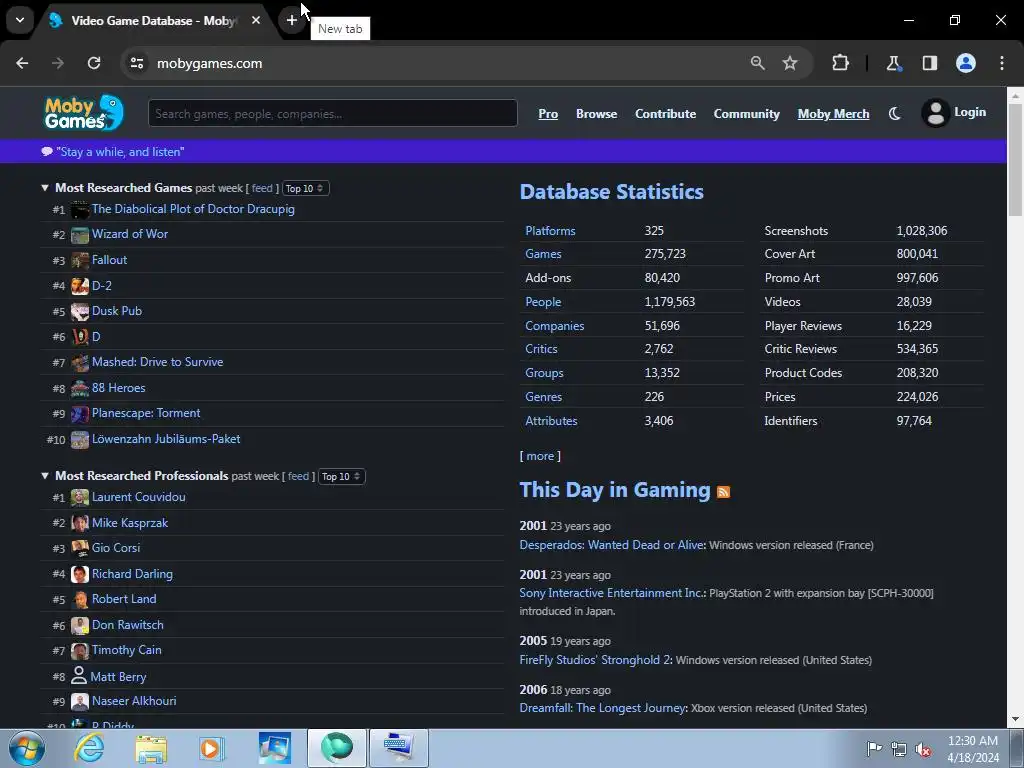Click Richard Darling portrait thumbnail
Viewport: 1024px width, 768px height.
coord(80,574)
